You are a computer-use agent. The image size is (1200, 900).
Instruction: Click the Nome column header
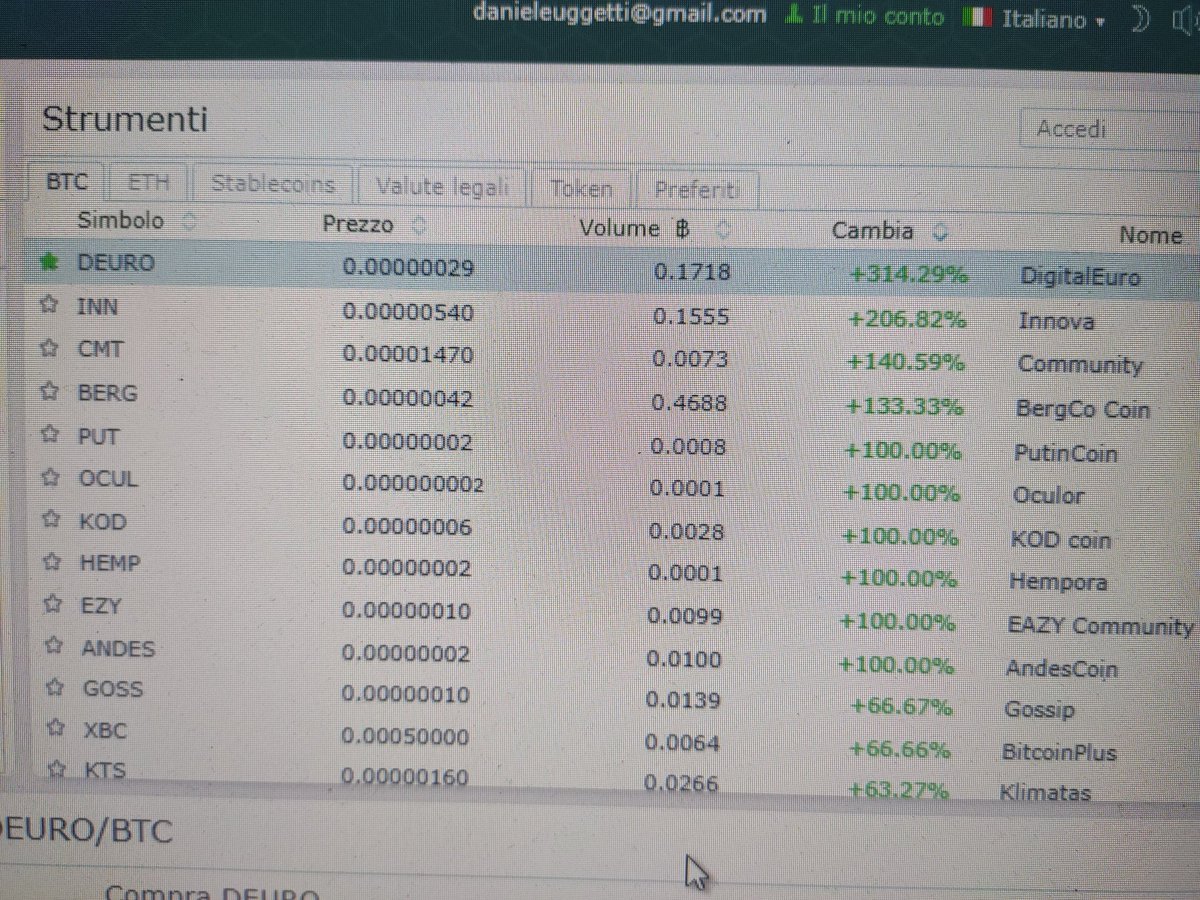(1150, 236)
